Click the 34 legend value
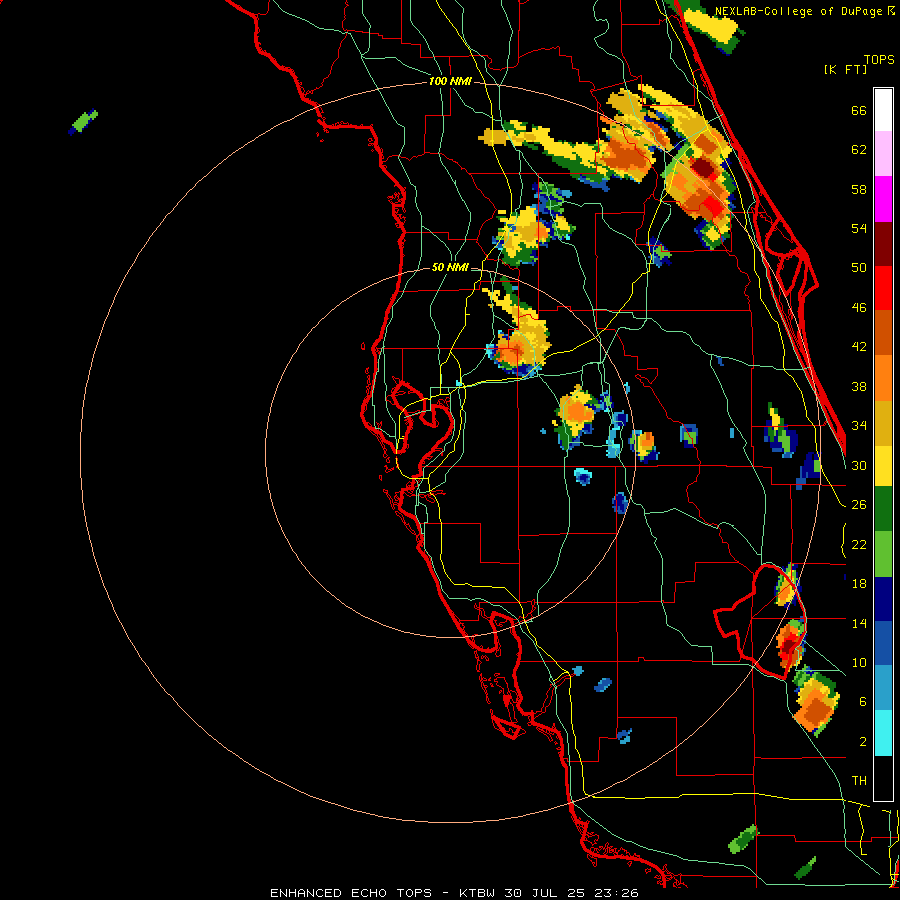 pos(859,426)
